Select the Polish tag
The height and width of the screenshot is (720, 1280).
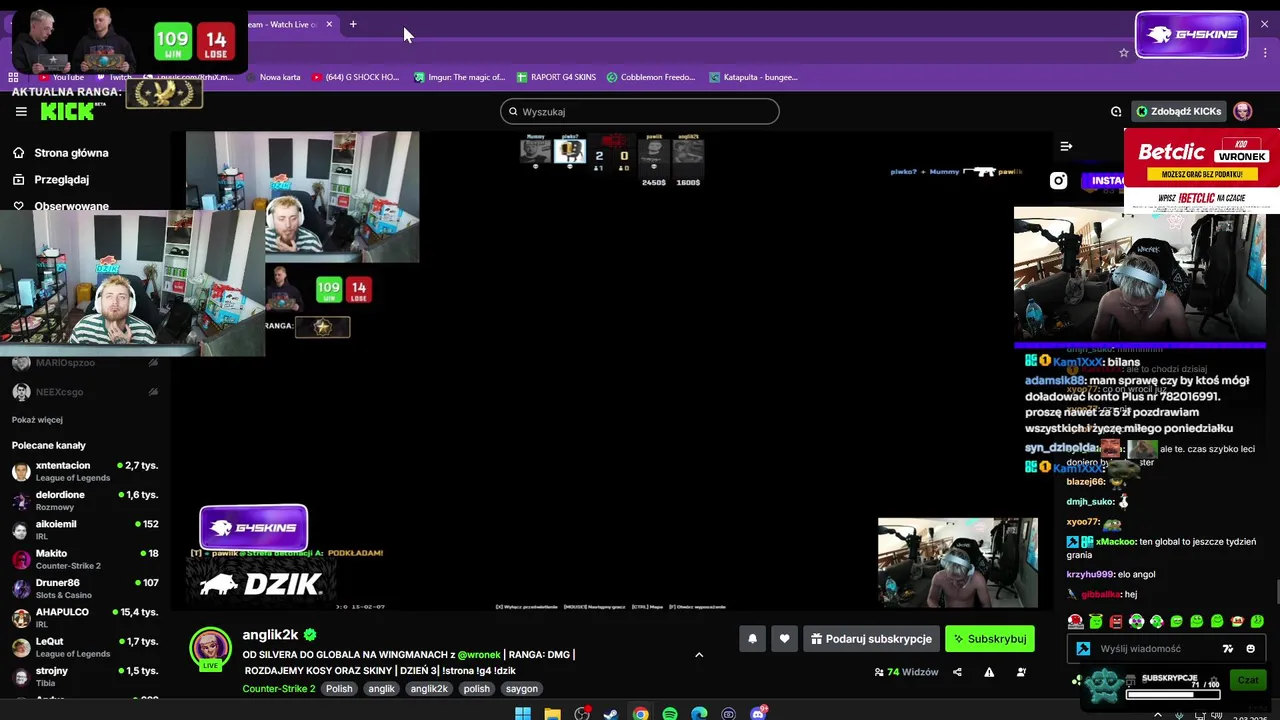[339, 689]
